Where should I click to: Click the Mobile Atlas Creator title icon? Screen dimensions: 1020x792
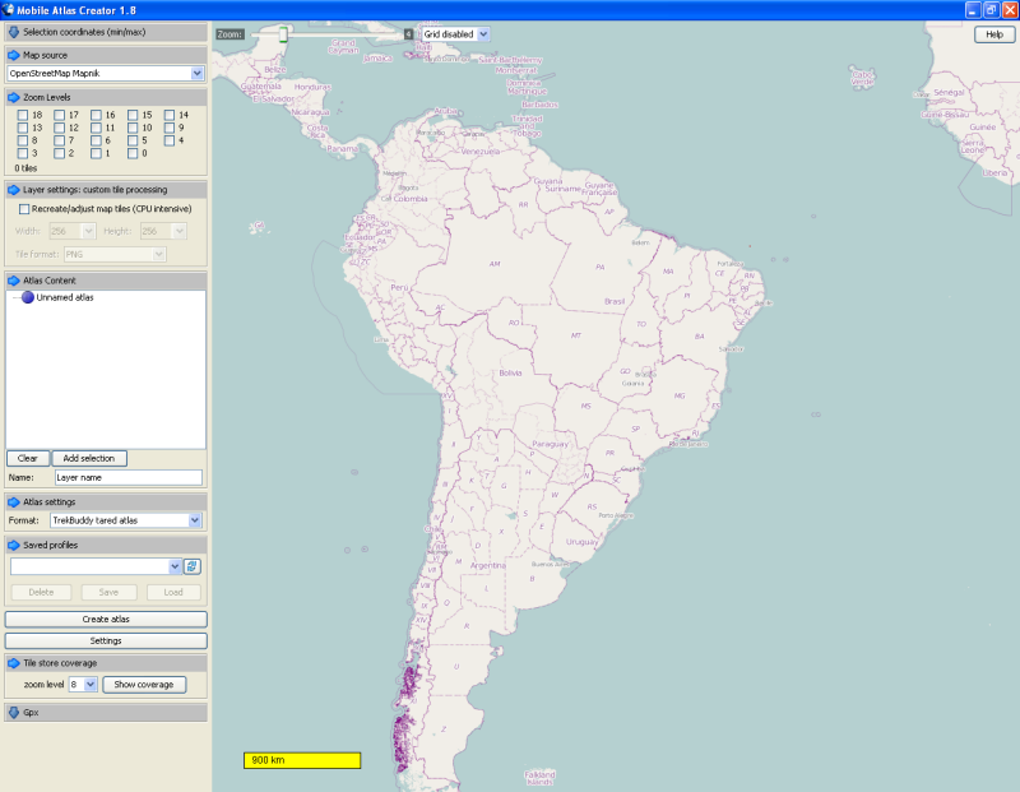pyautogui.click(x=8, y=10)
